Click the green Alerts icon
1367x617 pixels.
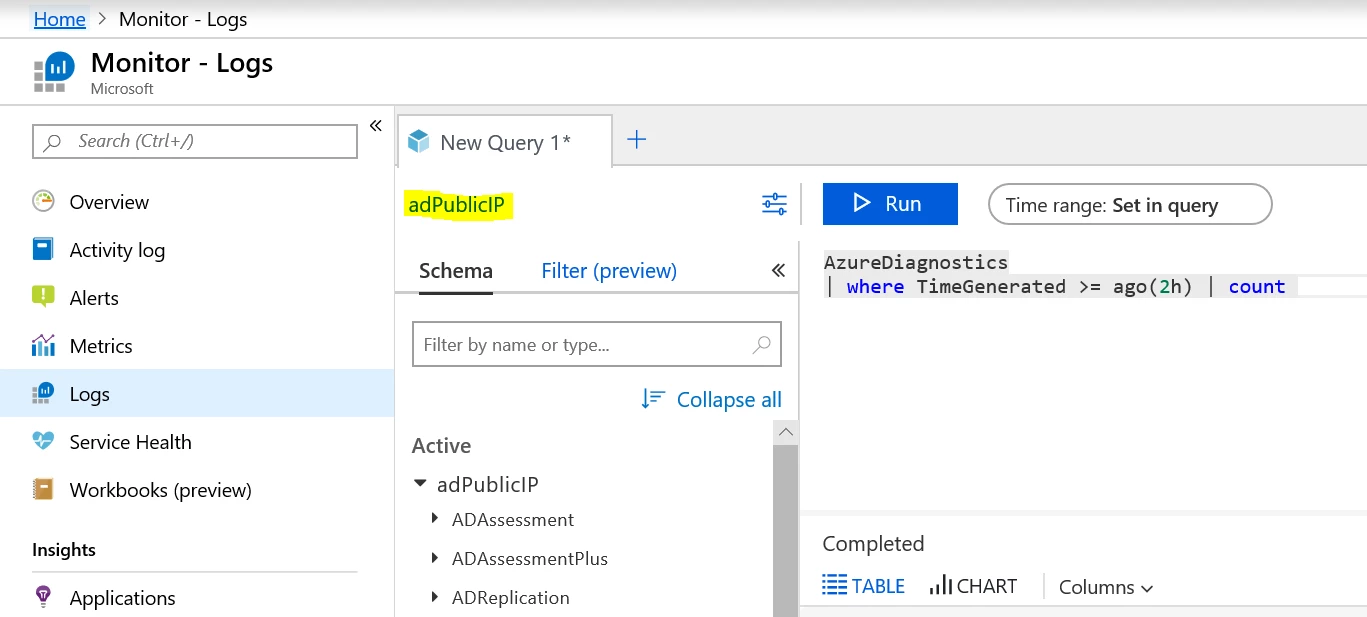click(43, 297)
